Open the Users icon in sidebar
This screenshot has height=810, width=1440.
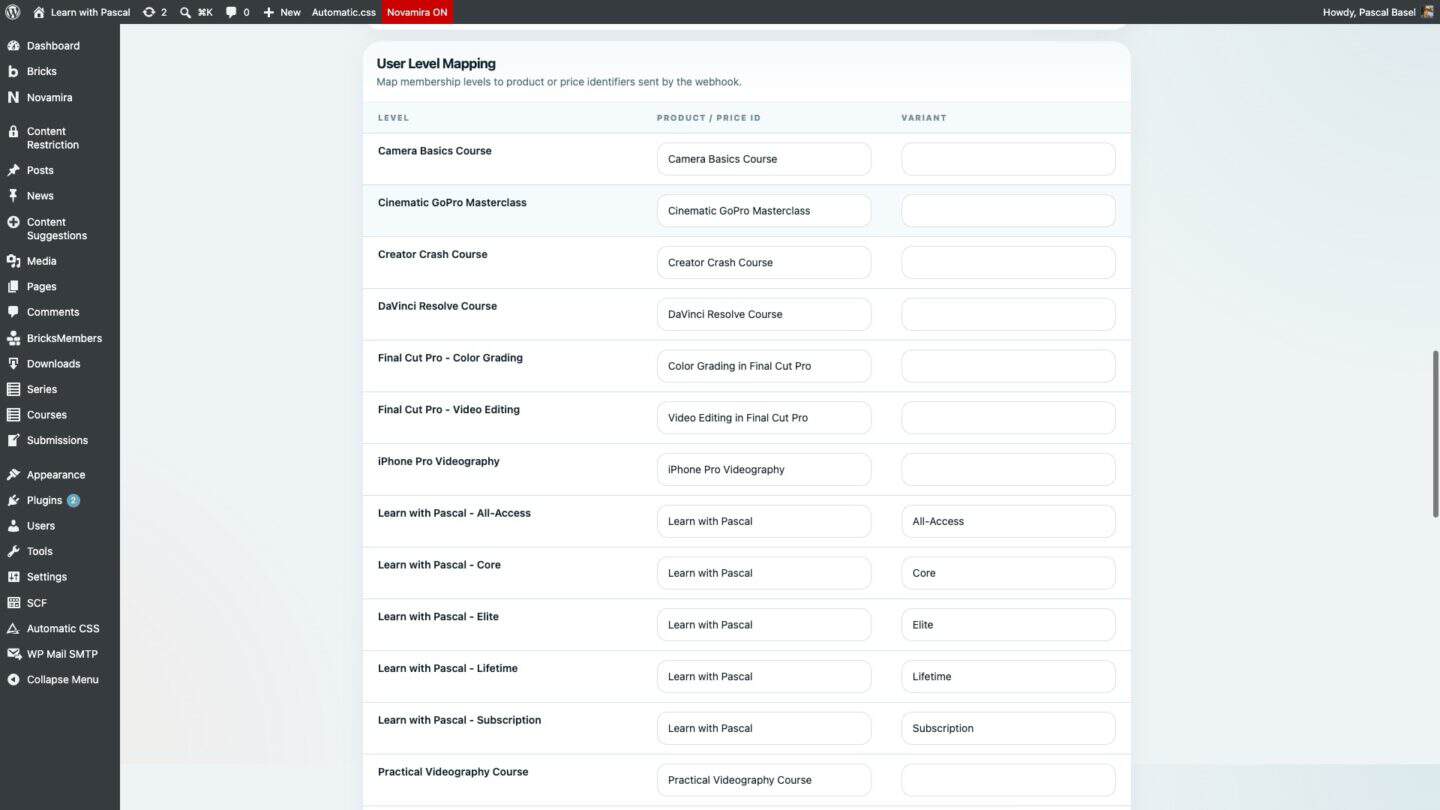pos(13,526)
